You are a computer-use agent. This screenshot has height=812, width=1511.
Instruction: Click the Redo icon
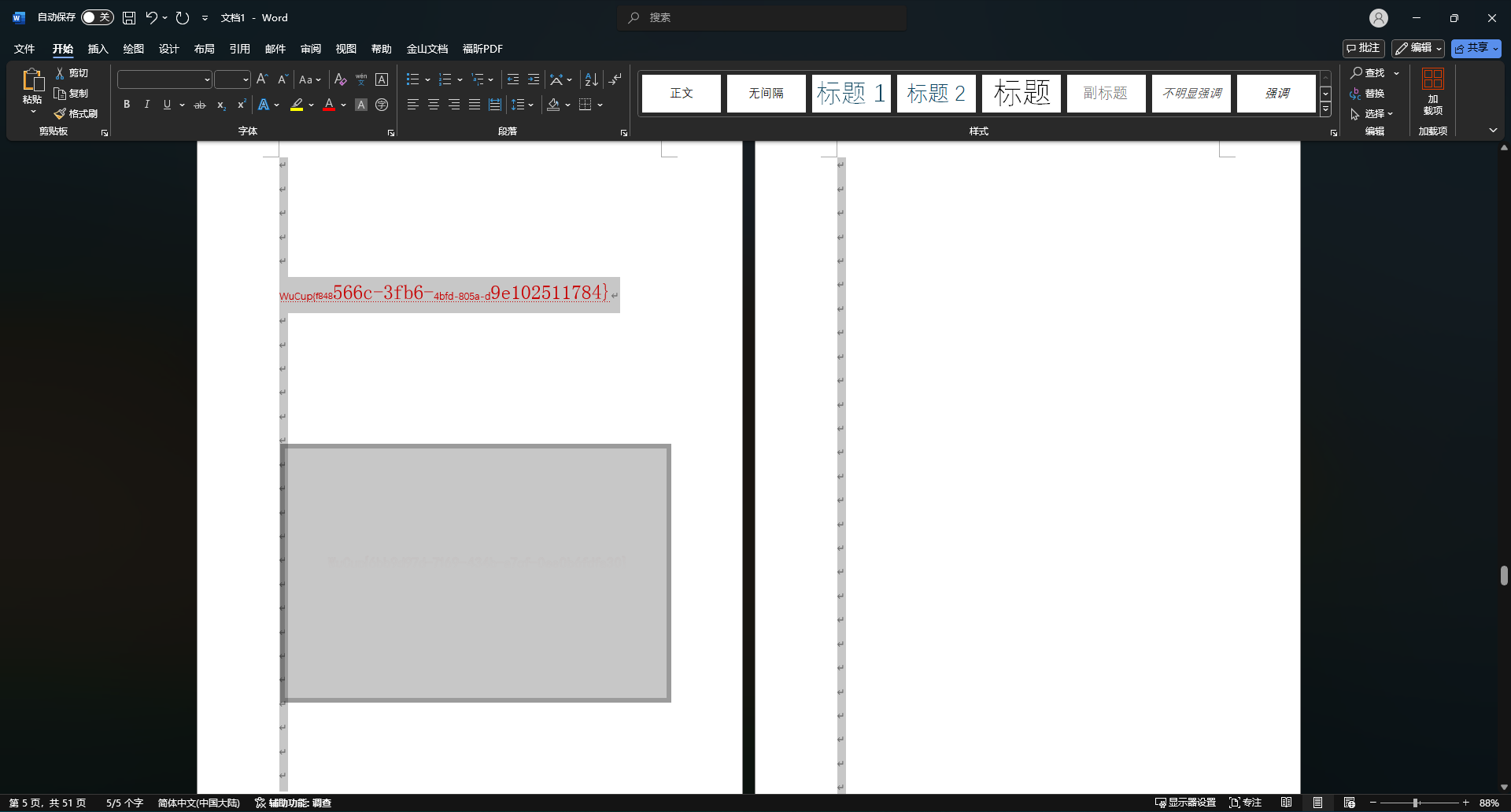click(183, 17)
